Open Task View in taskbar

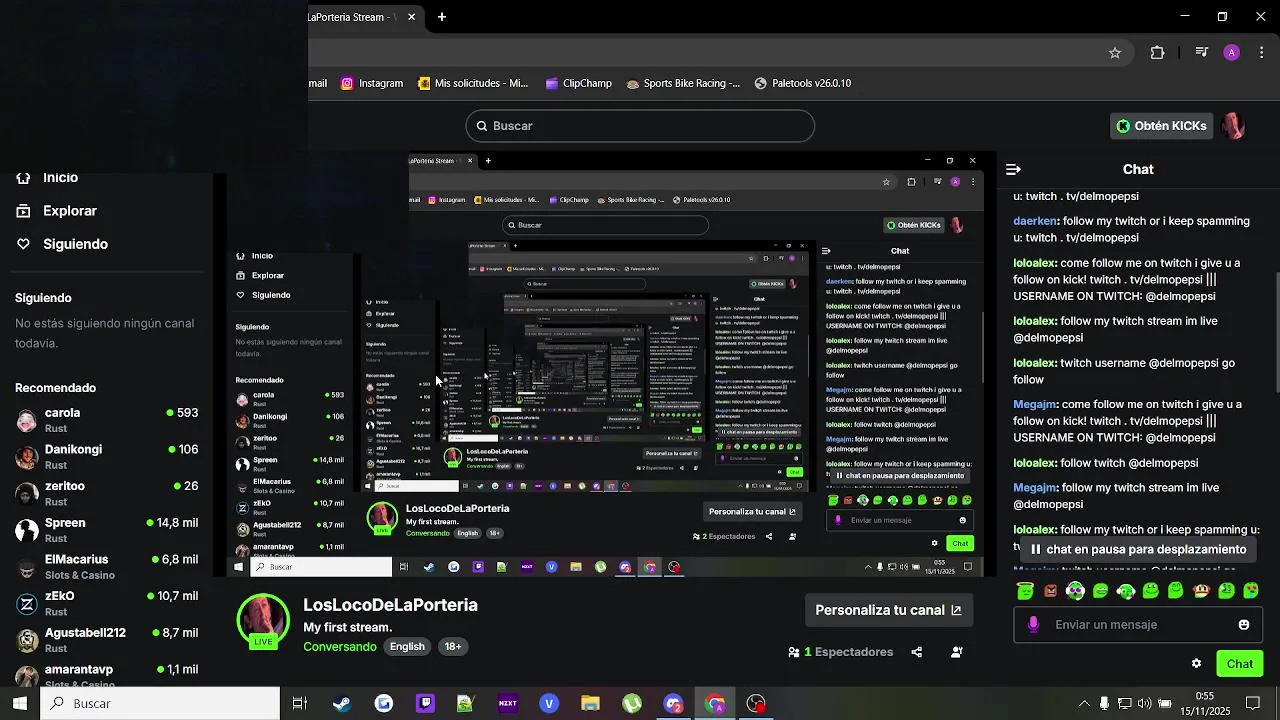(299, 704)
